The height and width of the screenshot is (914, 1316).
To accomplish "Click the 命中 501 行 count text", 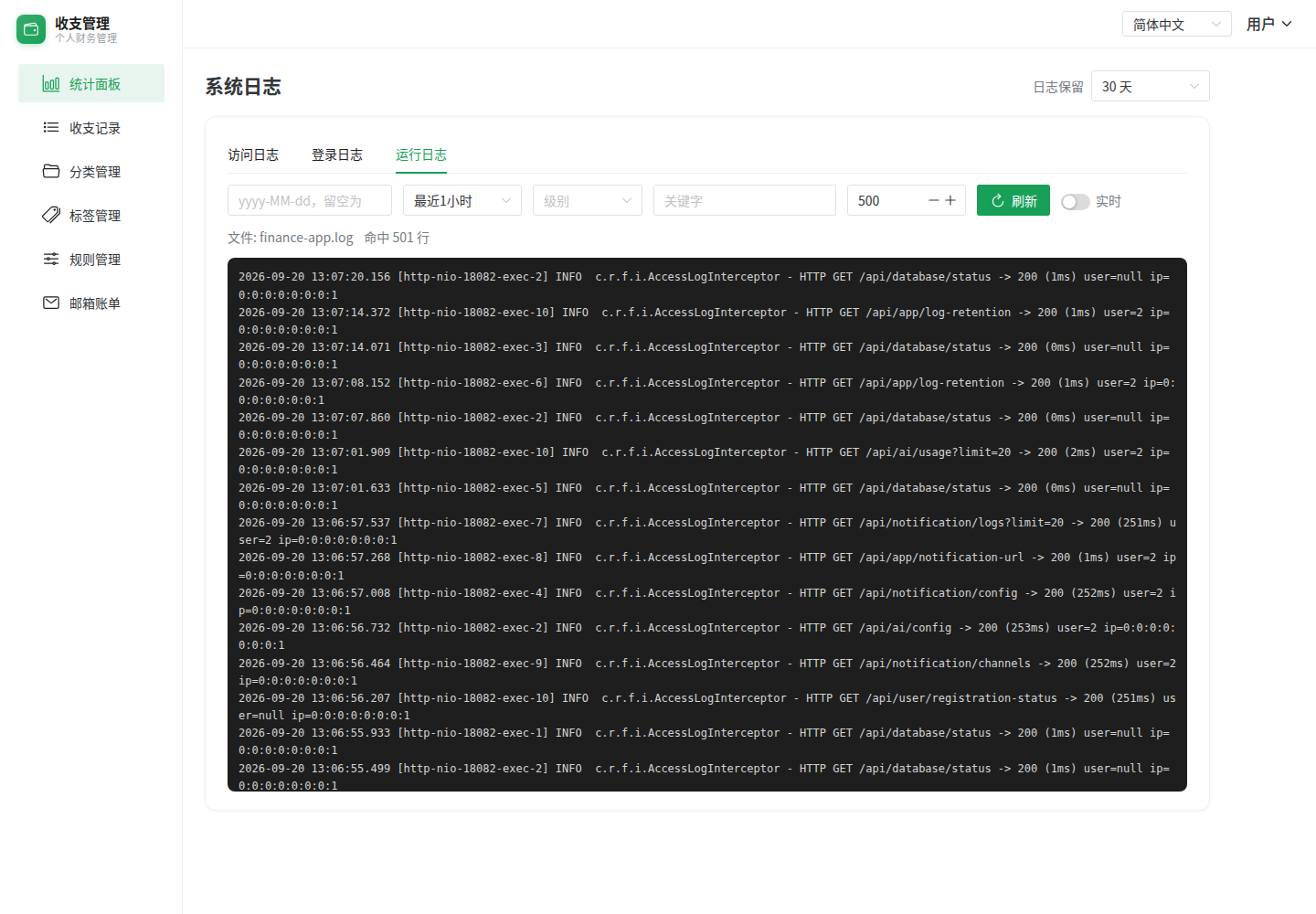I will point(397,238).
